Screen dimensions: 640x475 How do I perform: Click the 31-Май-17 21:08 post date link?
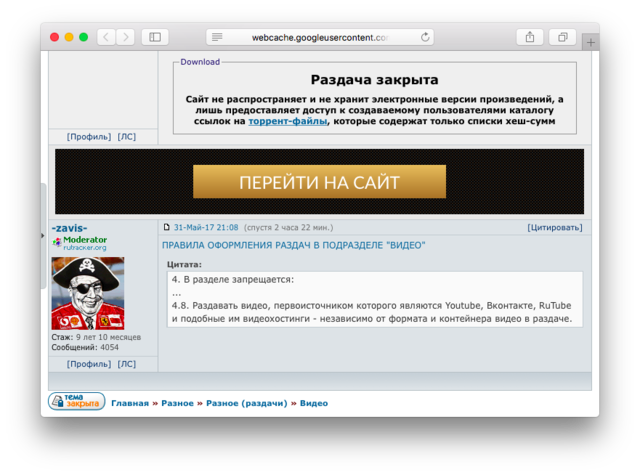(x=206, y=228)
